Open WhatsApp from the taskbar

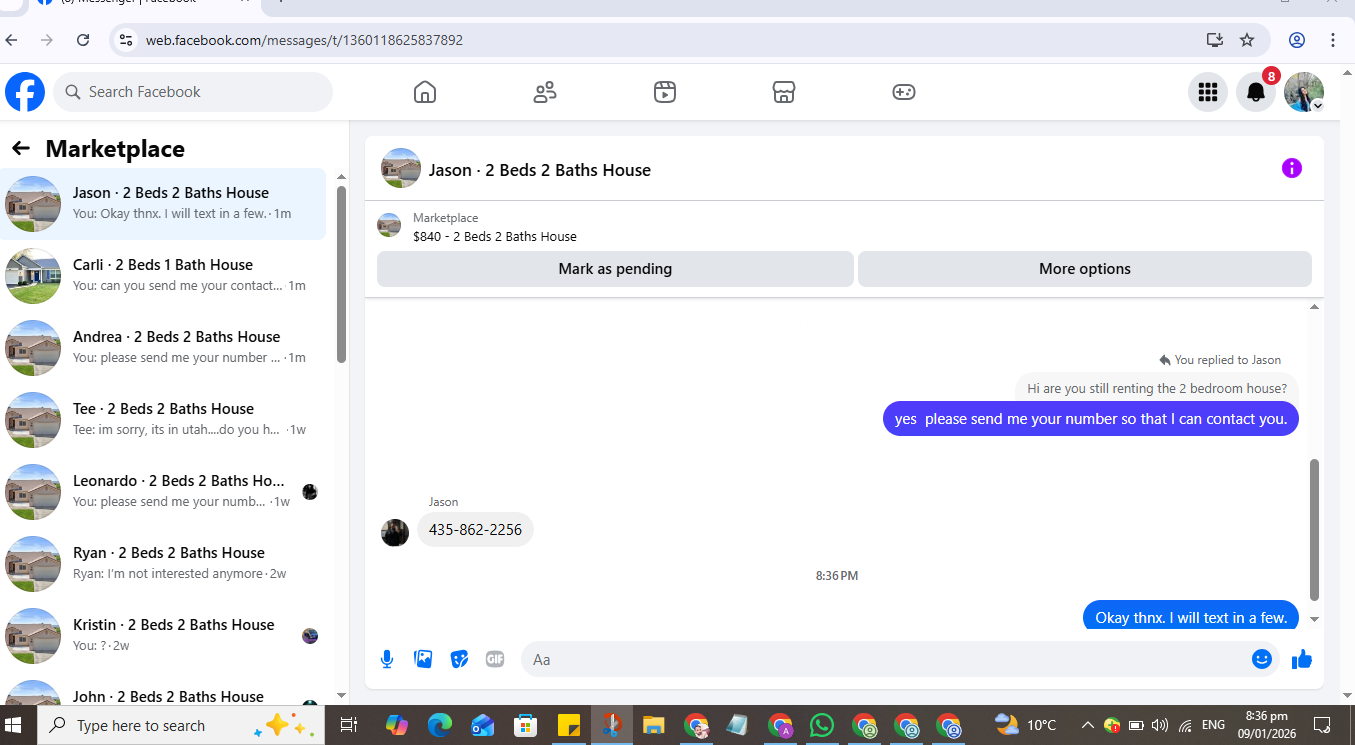[x=822, y=725]
